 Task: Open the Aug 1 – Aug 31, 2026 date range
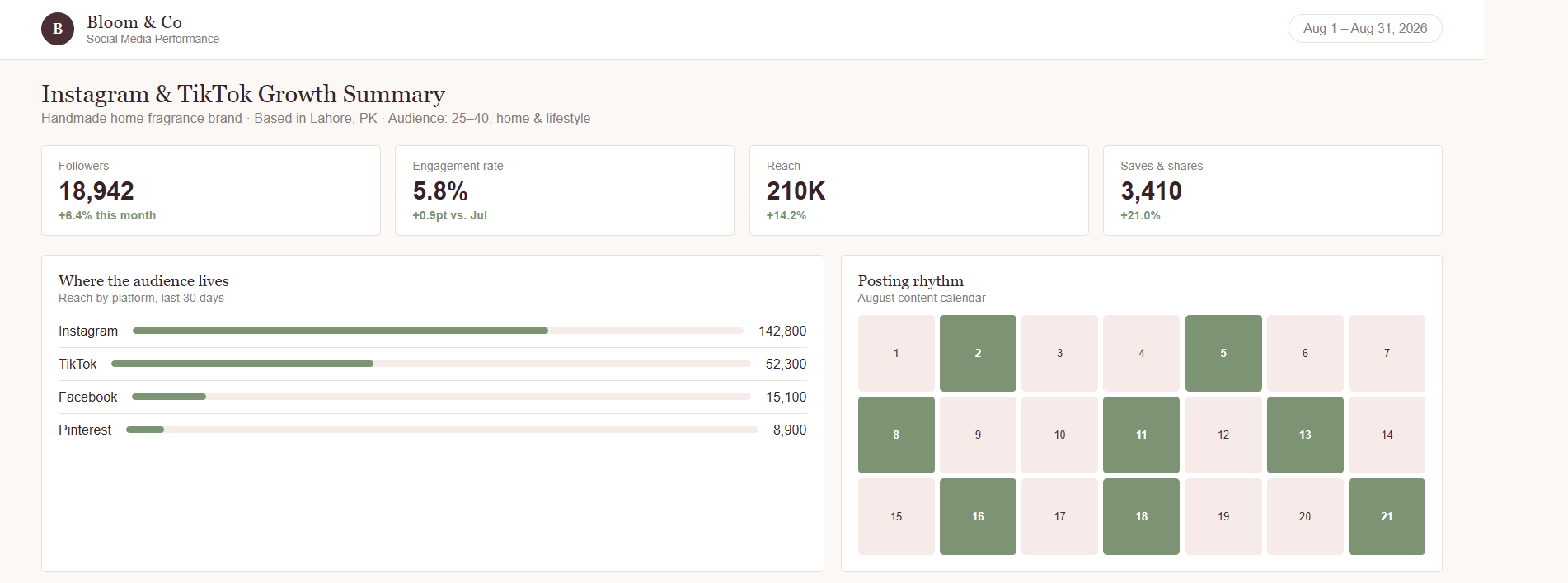click(x=1365, y=28)
